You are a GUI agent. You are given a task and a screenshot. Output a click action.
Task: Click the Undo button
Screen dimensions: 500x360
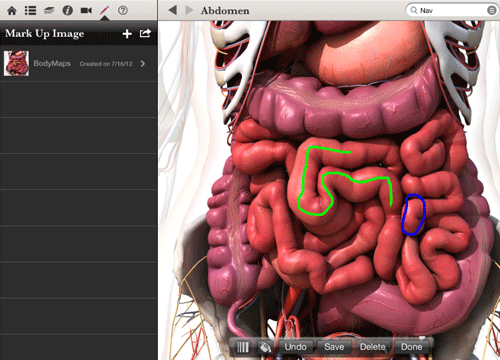click(295, 347)
